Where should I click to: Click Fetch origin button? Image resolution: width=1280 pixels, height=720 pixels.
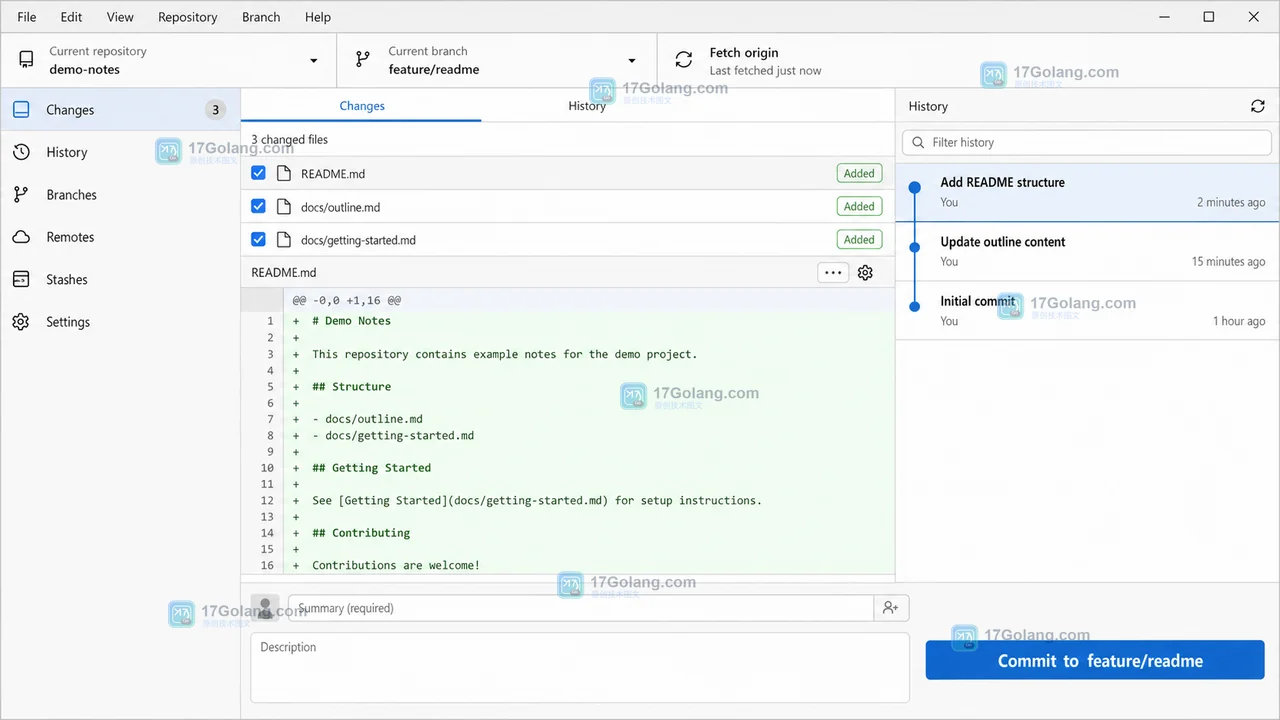tap(777, 61)
